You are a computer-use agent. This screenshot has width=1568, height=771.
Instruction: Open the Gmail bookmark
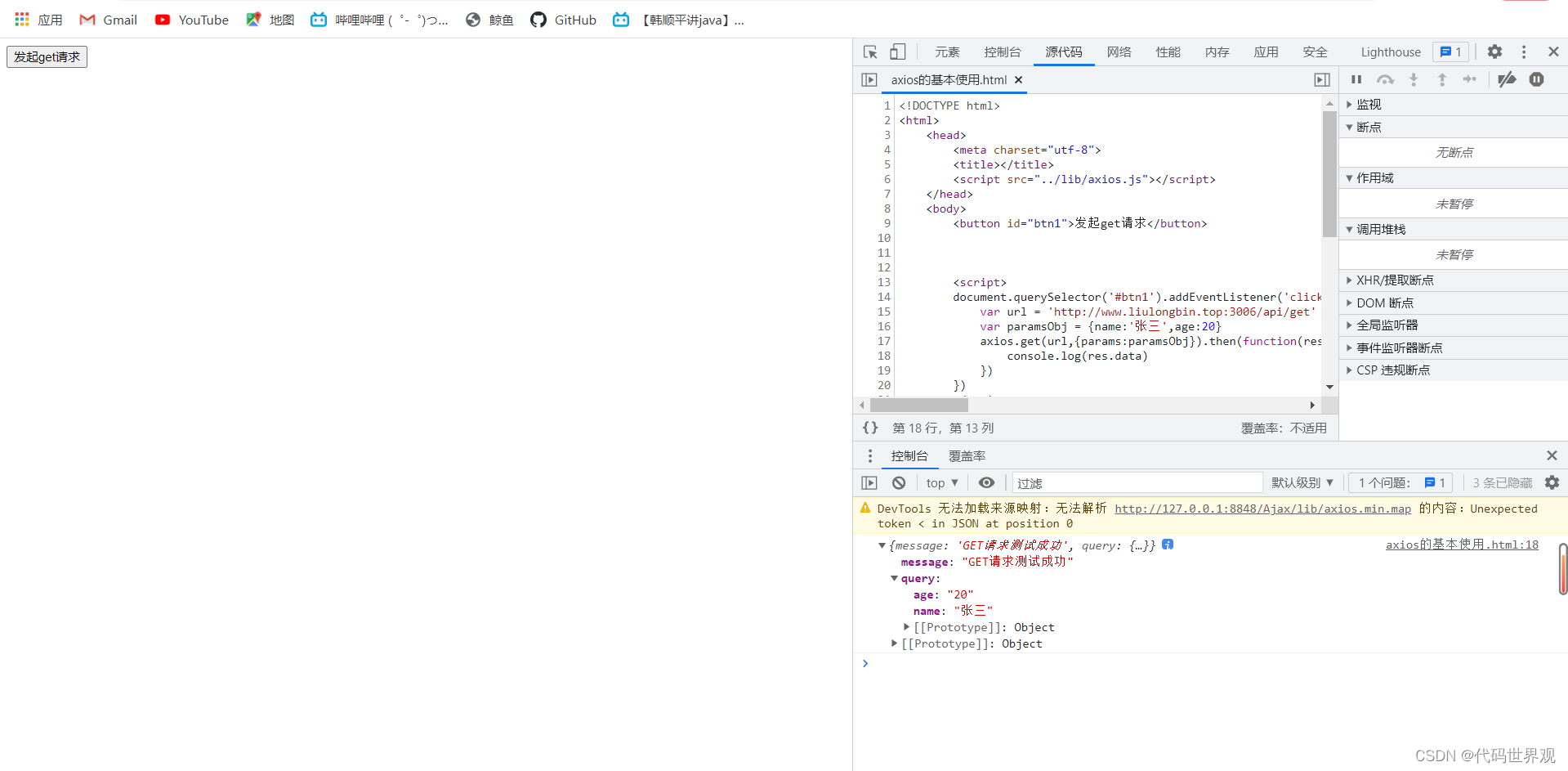(x=108, y=20)
